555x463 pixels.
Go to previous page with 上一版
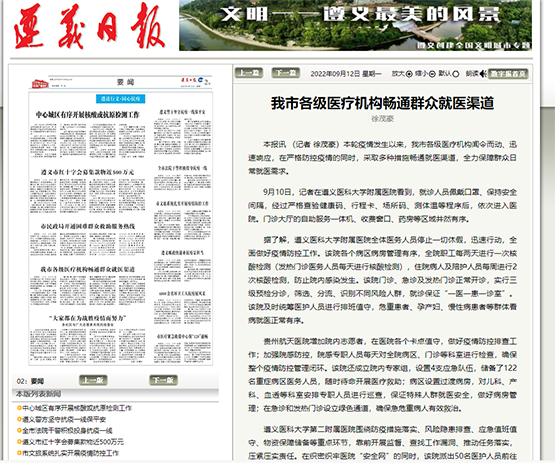click(x=93, y=380)
